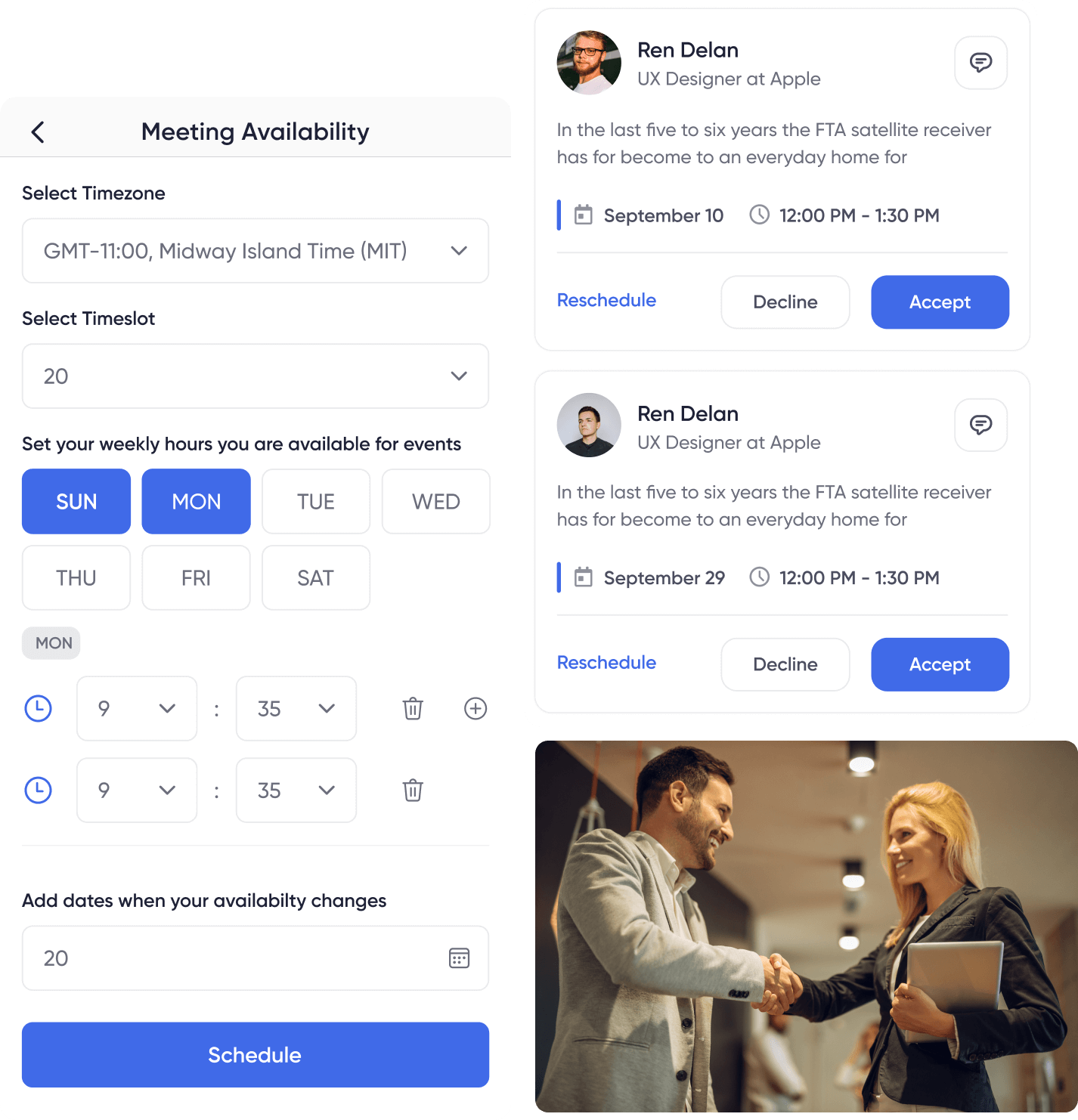Open calendar picker icon in date field
Image resolution: width=1078 pixels, height=1120 pixels.
coord(459,958)
